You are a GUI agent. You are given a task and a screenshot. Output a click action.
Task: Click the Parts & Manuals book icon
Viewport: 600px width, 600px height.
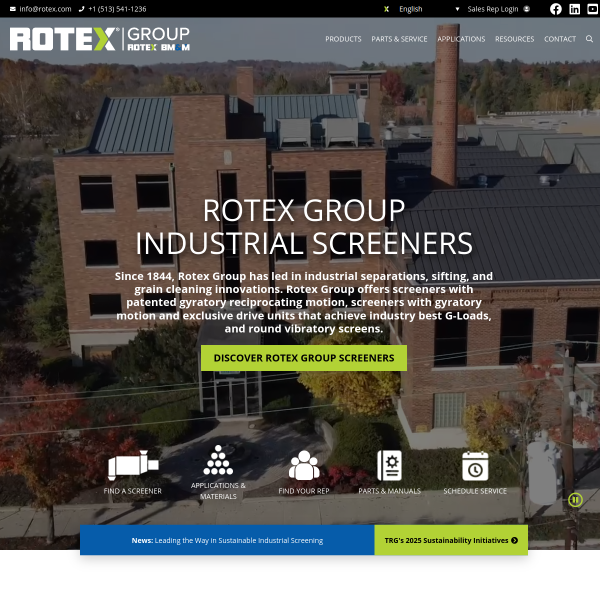pyautogui.click(x=389, y=465)
